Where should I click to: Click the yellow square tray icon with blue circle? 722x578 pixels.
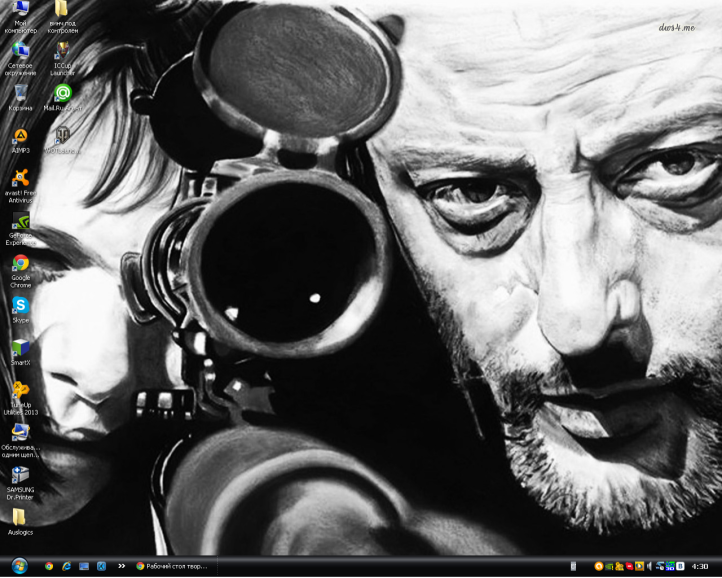pos(640,566)
